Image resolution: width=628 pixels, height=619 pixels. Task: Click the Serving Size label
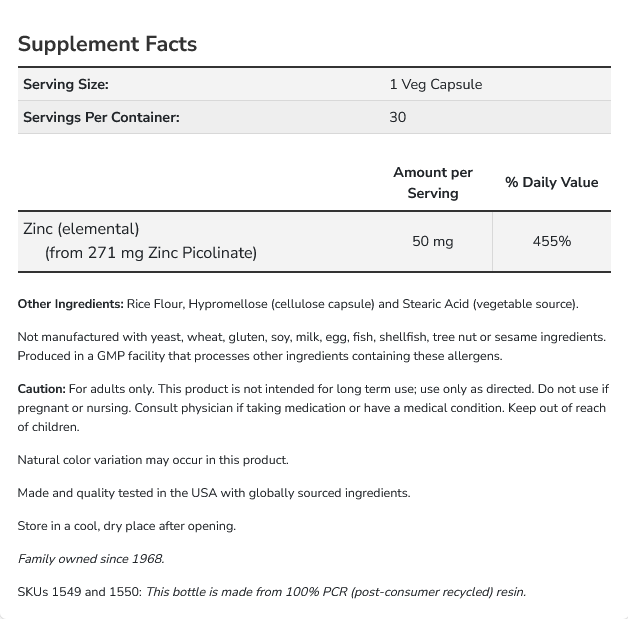click(65, 84)
